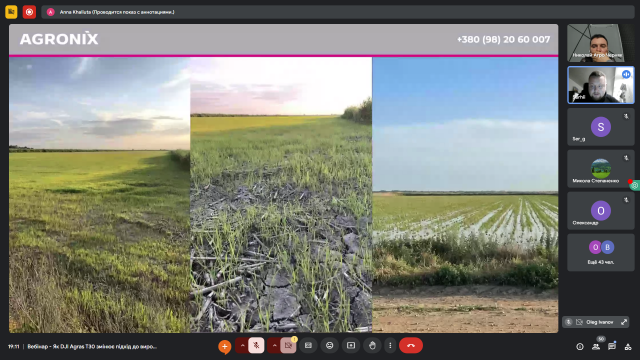Expand the Oleg Ivanov self-view tile
Screen dimensions: 640x360
624,322
